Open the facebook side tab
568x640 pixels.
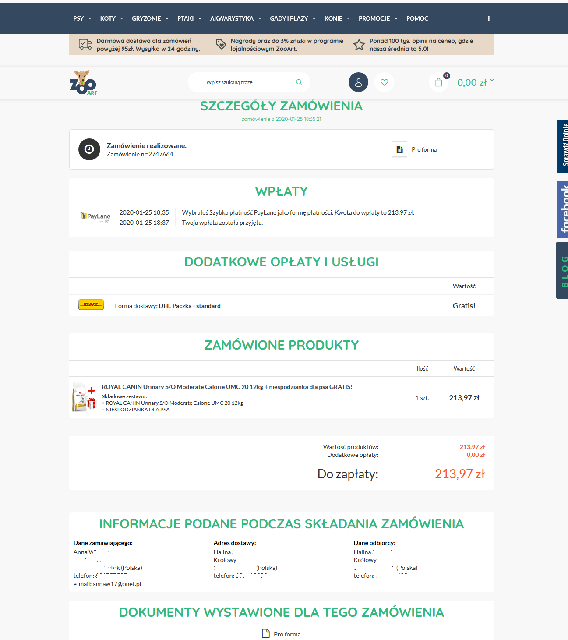click(562, 209)
